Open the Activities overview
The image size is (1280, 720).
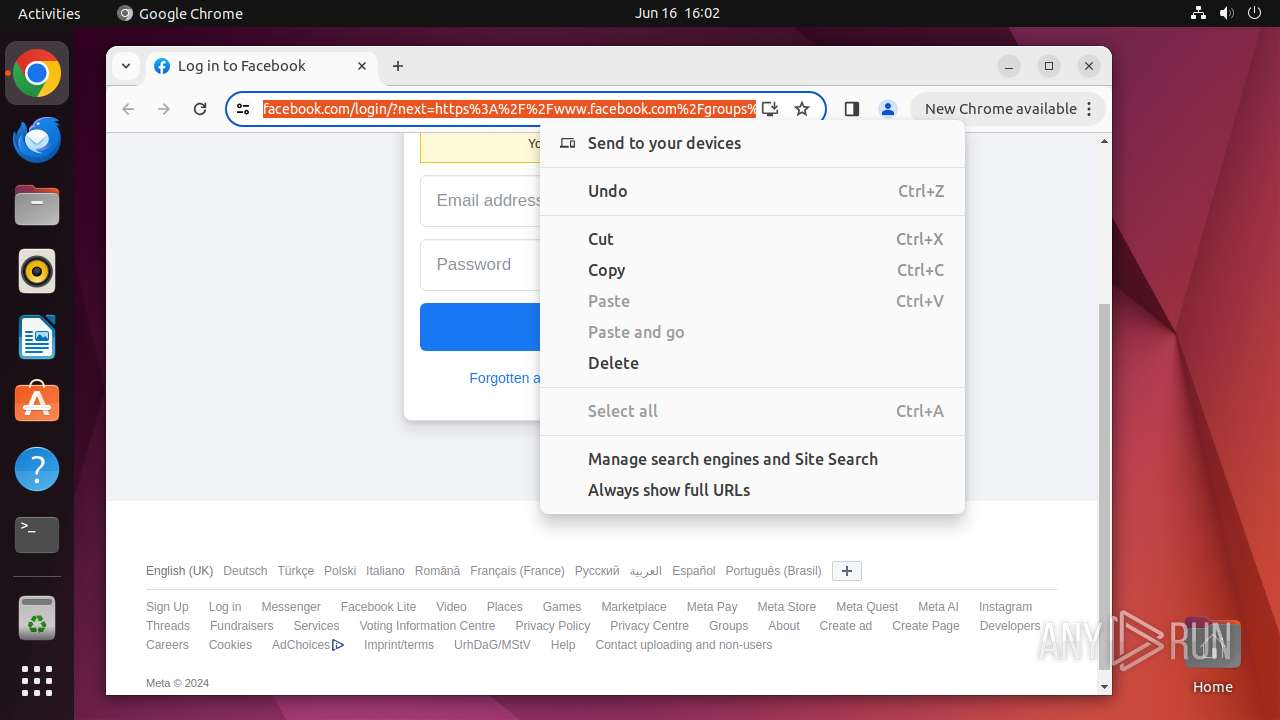(49, 13)
